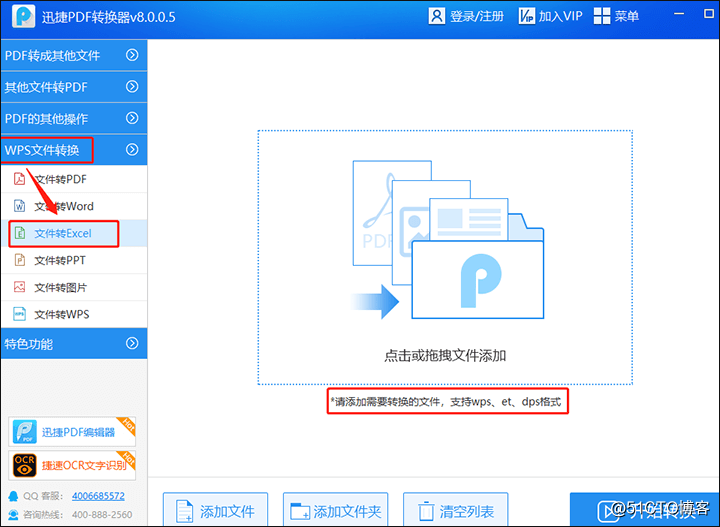Click the OCR eye logo icon
This screenshot has height=527, width=720.
[x=25, y=465]
